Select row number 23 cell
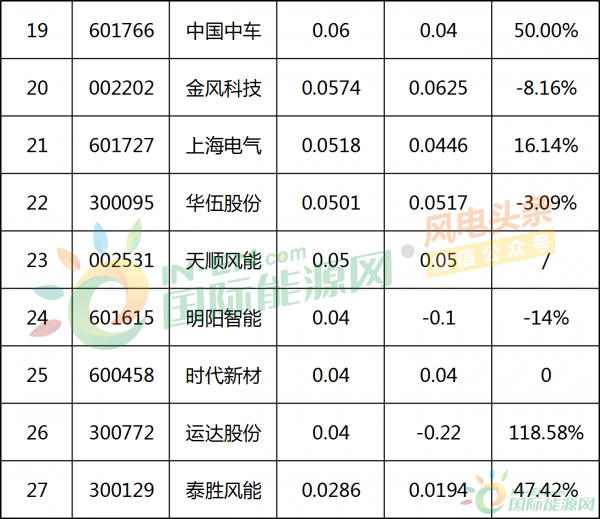Viewport: 600px width, 519px height. (37, 260)
